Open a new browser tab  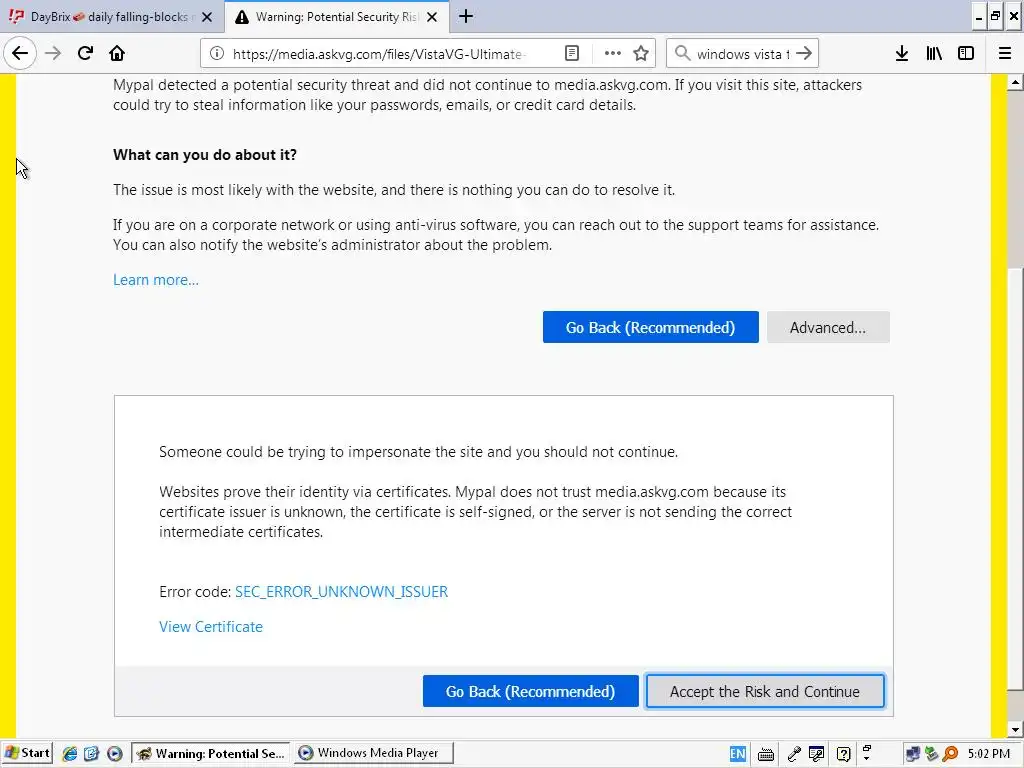click(466, 16)
